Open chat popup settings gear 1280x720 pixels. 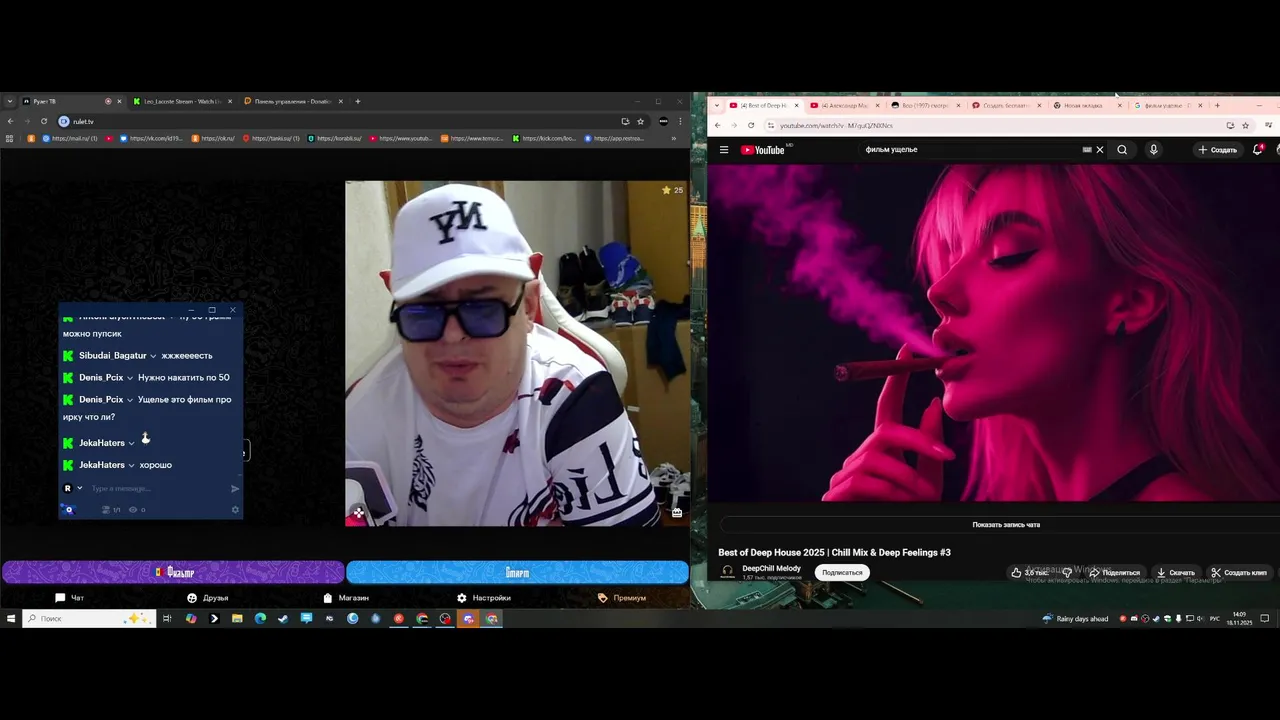(235, 510)
